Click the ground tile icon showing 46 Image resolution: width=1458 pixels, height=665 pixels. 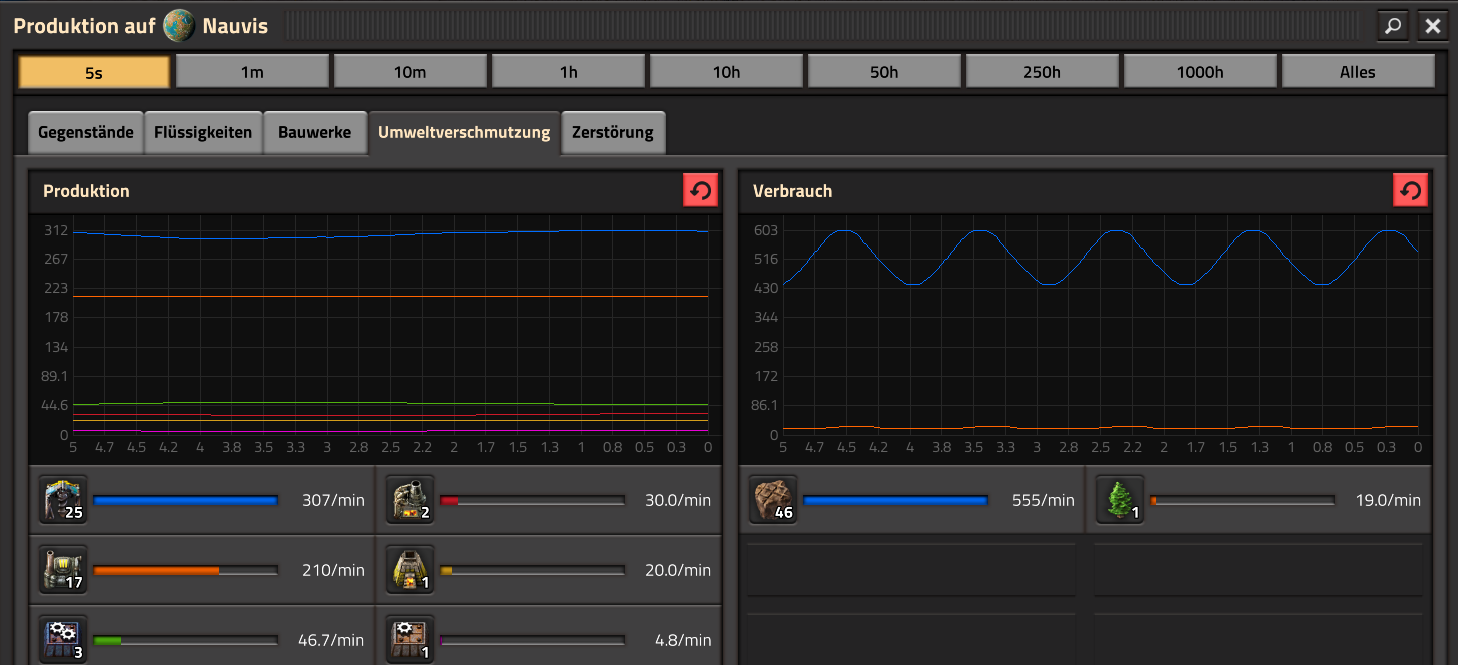773,500
